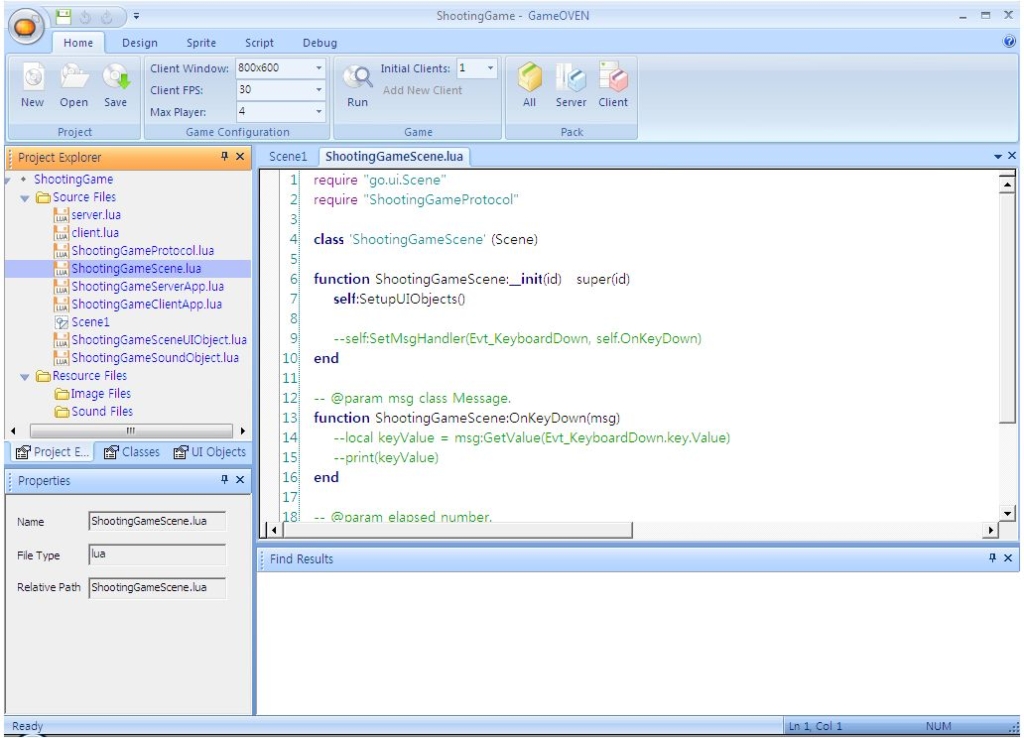Switch to the Home ribbon tab
Screen dimensions: 1024x738
(x=78, y=42)
